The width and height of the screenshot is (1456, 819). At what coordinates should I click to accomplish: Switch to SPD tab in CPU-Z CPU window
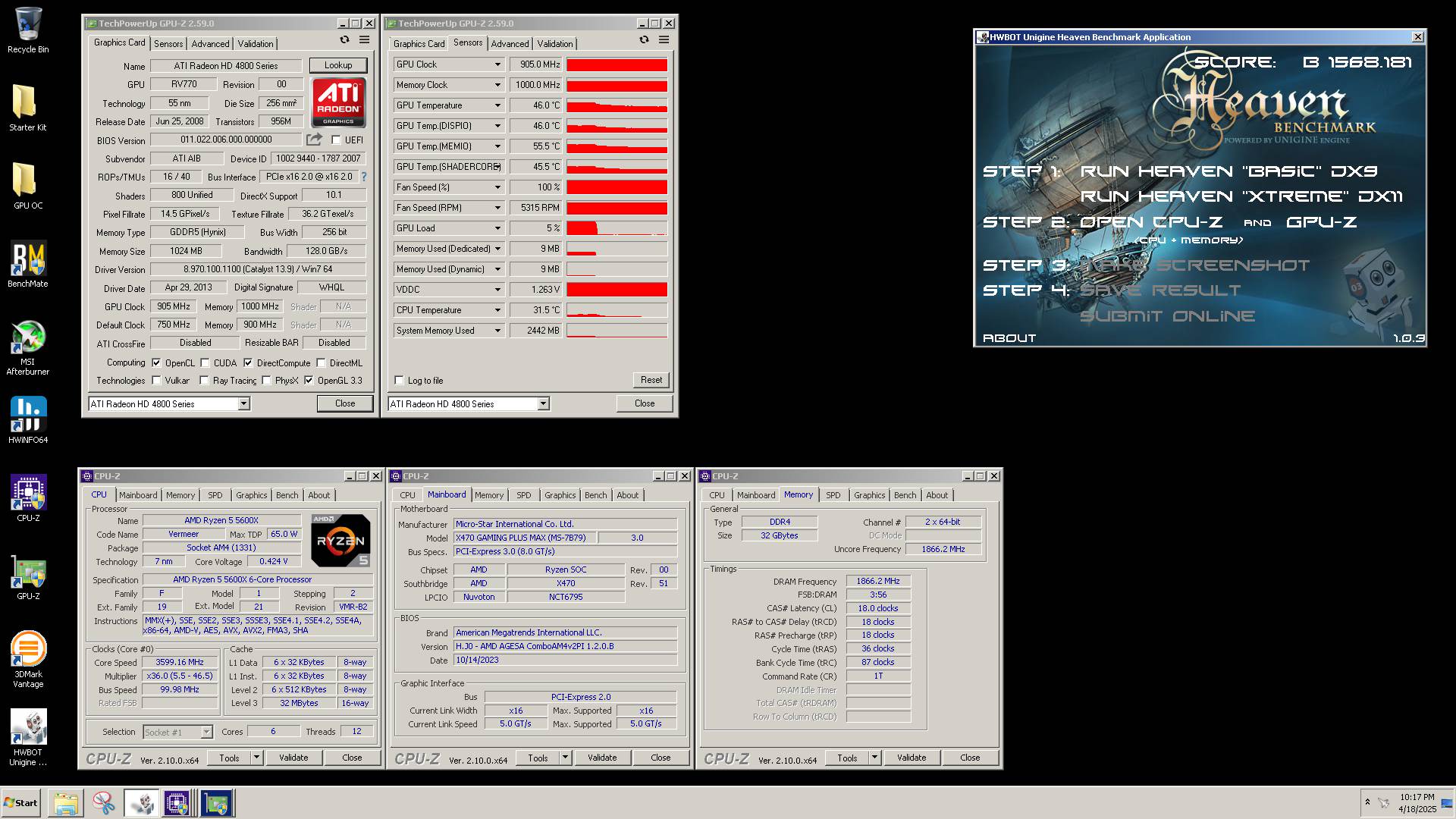(215, 495)
